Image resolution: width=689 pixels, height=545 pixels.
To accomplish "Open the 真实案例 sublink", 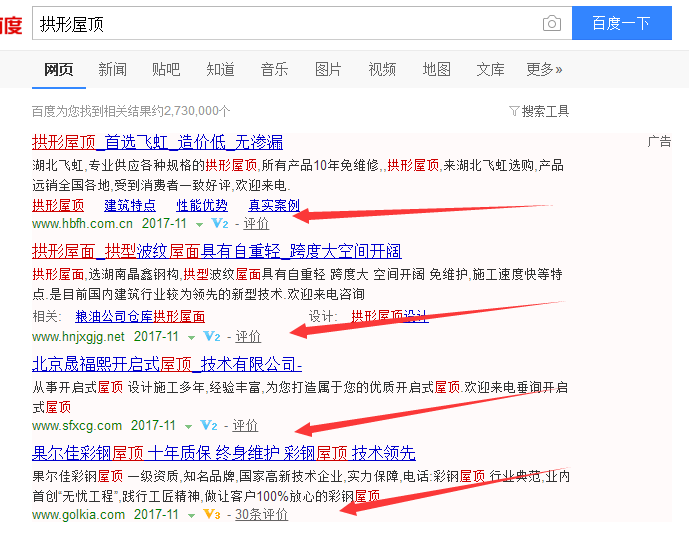I will (x=274, y=205).
